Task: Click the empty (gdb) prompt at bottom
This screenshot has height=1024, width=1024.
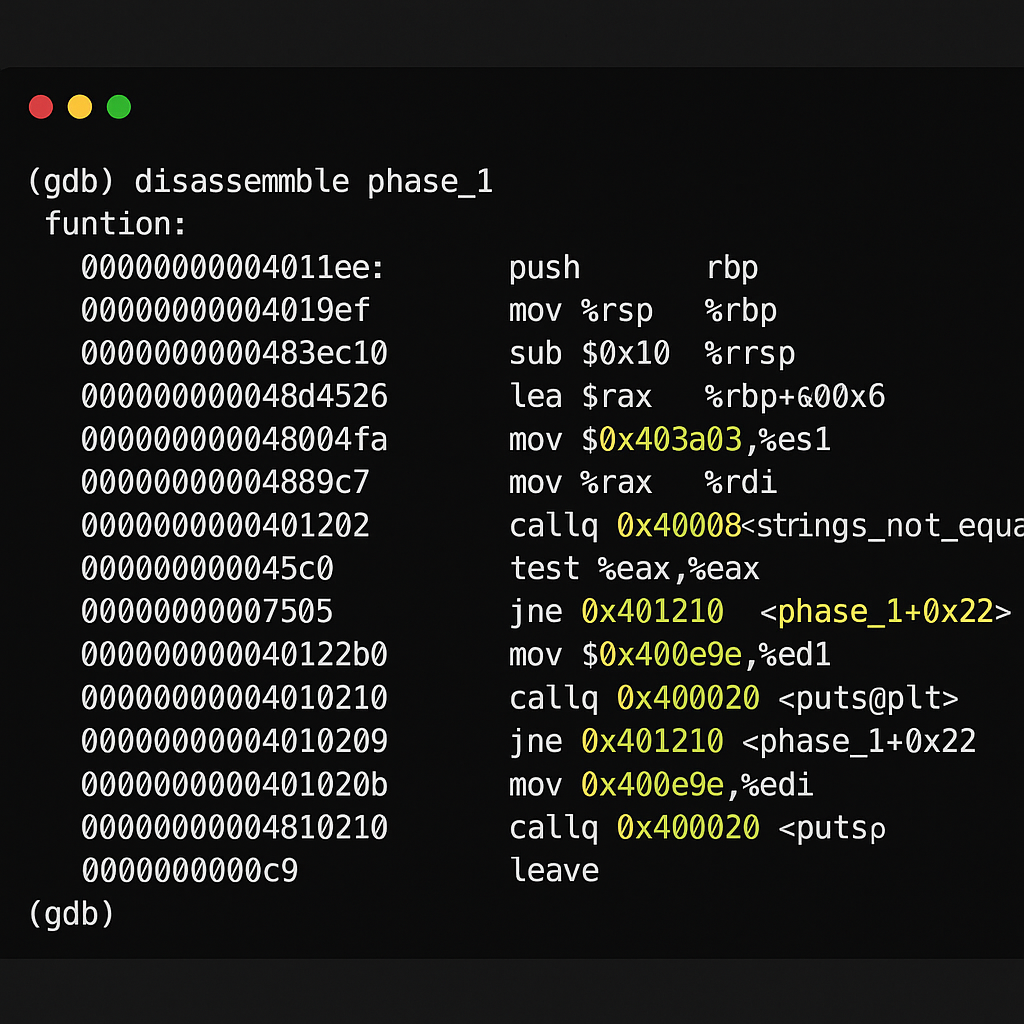Action: [x=71, y=914]
